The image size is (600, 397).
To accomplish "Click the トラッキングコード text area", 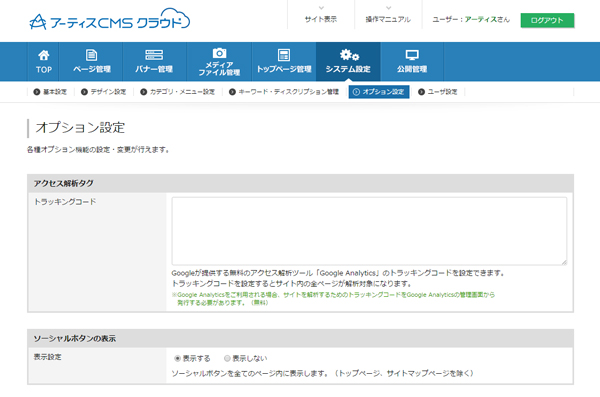I will 369,231.
